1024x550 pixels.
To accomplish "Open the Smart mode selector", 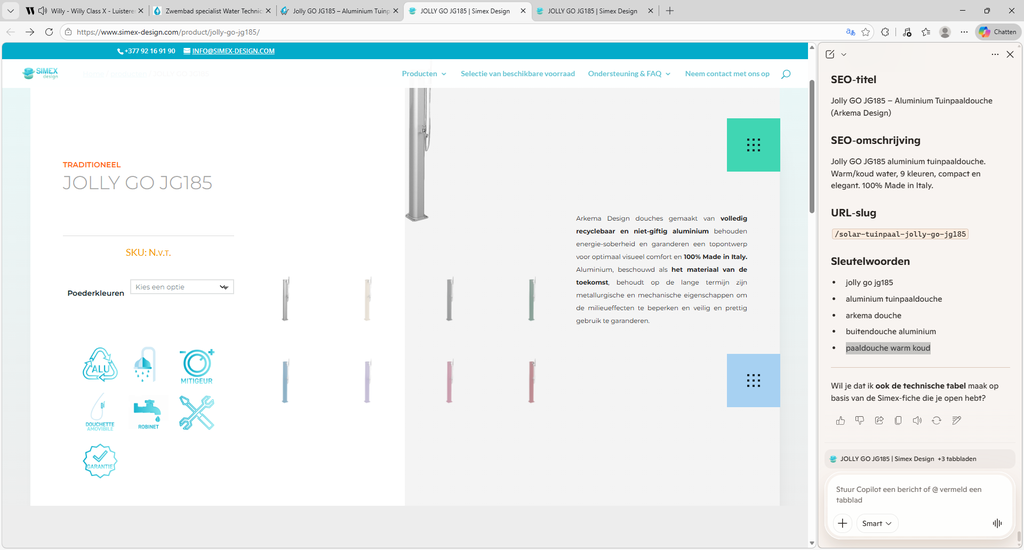I will point(877,523).
